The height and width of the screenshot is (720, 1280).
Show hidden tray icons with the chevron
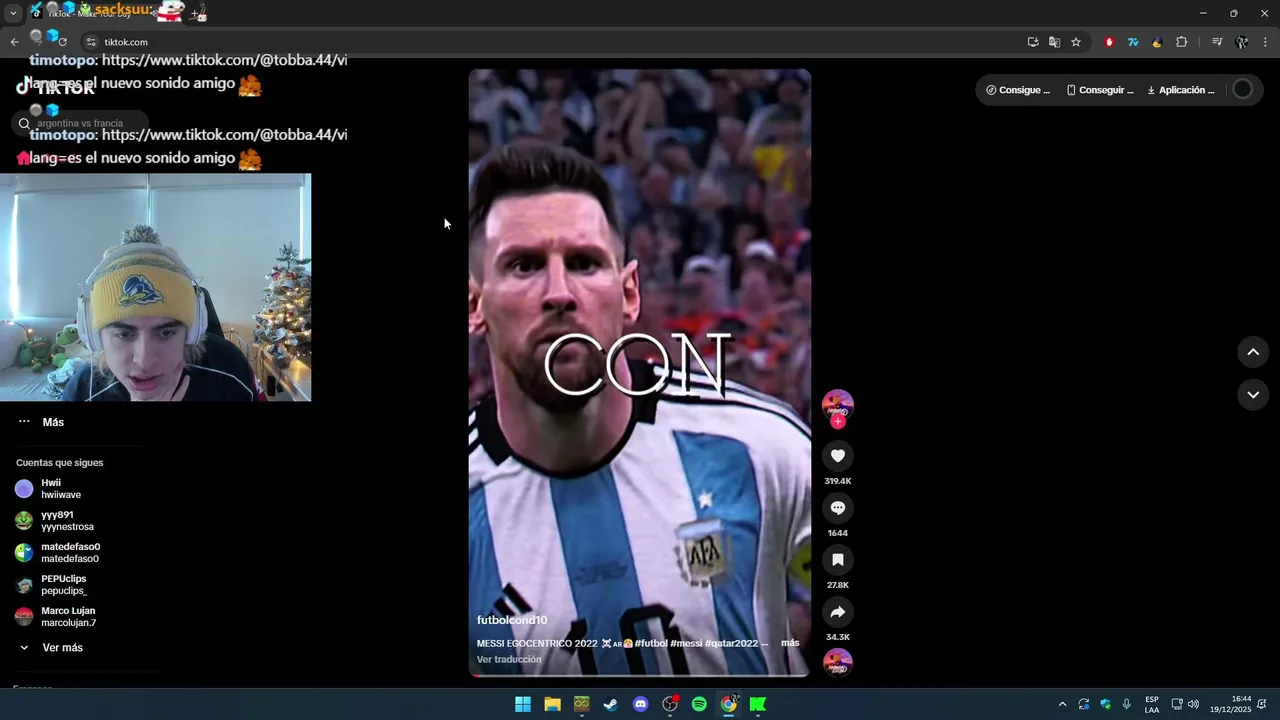pyautogui.click(x=1062, y=704)
